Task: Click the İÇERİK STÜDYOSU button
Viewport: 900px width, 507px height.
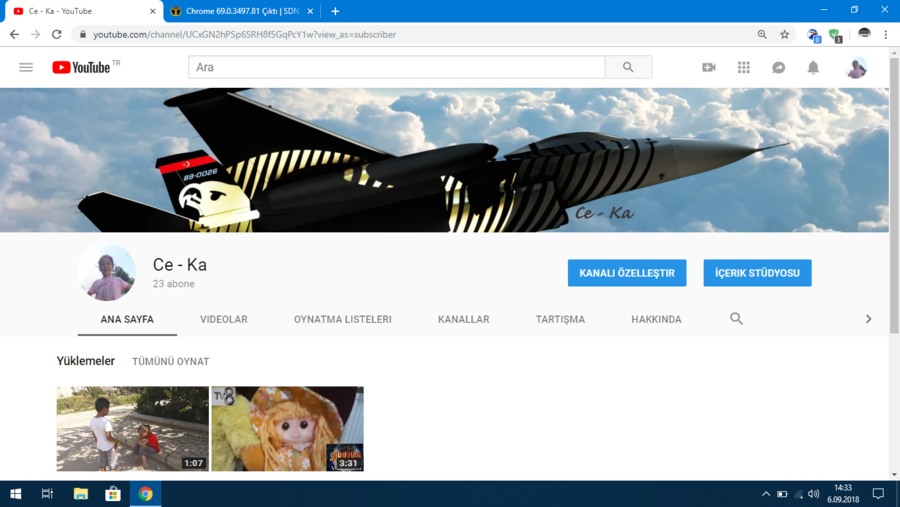Action: pos(757,273)
